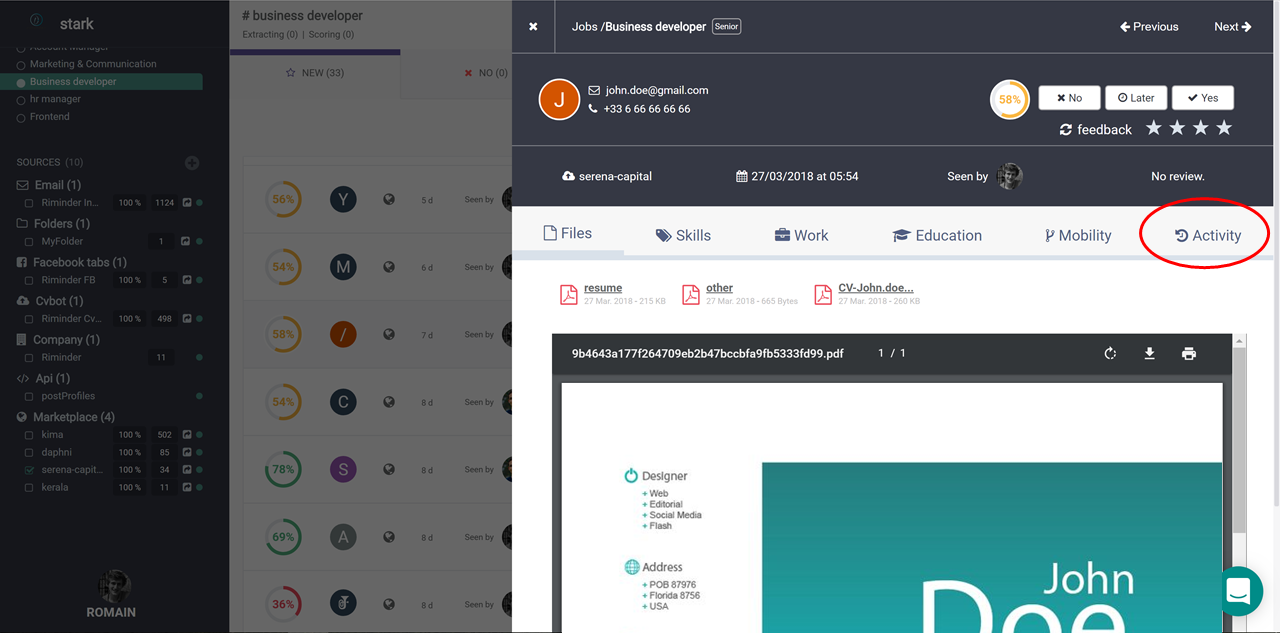Image resolution: width=1280 pixels, height=633 pixels.
Task: Select the Business developer job
Action: click(x=73, y=82)
